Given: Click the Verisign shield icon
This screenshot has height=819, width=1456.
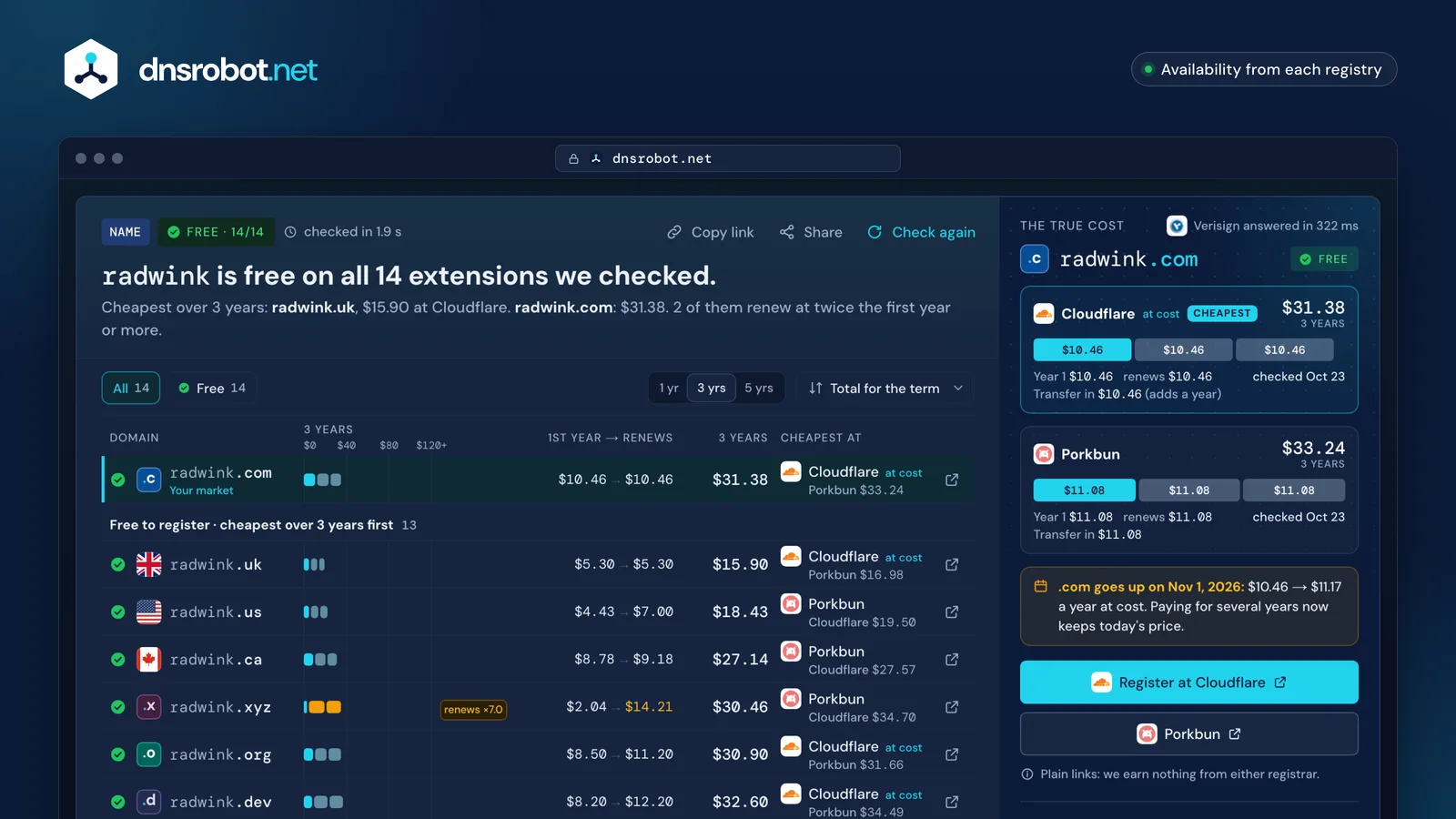Looking at the screenshot, I should click(x=1177, y=226).
